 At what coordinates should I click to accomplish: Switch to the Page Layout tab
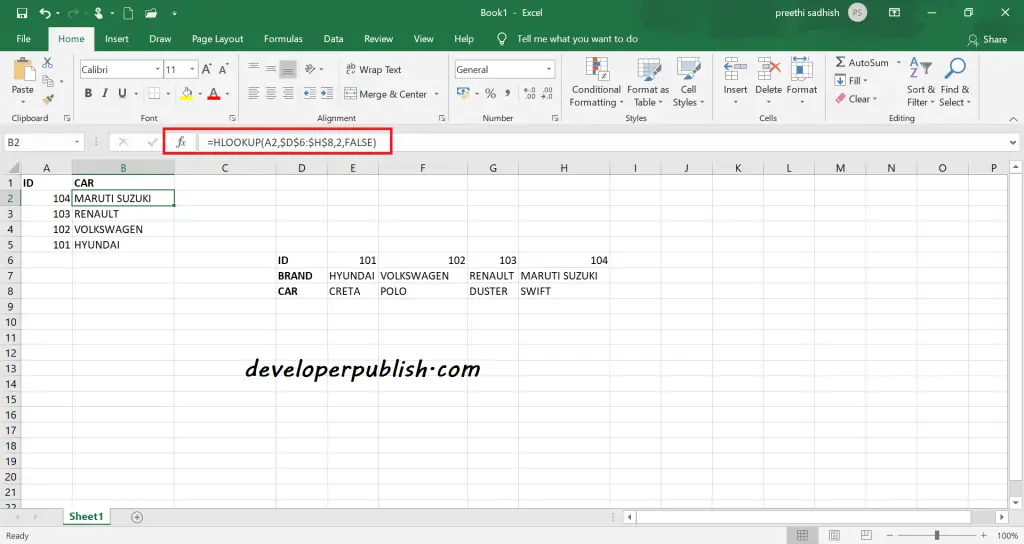217,39
